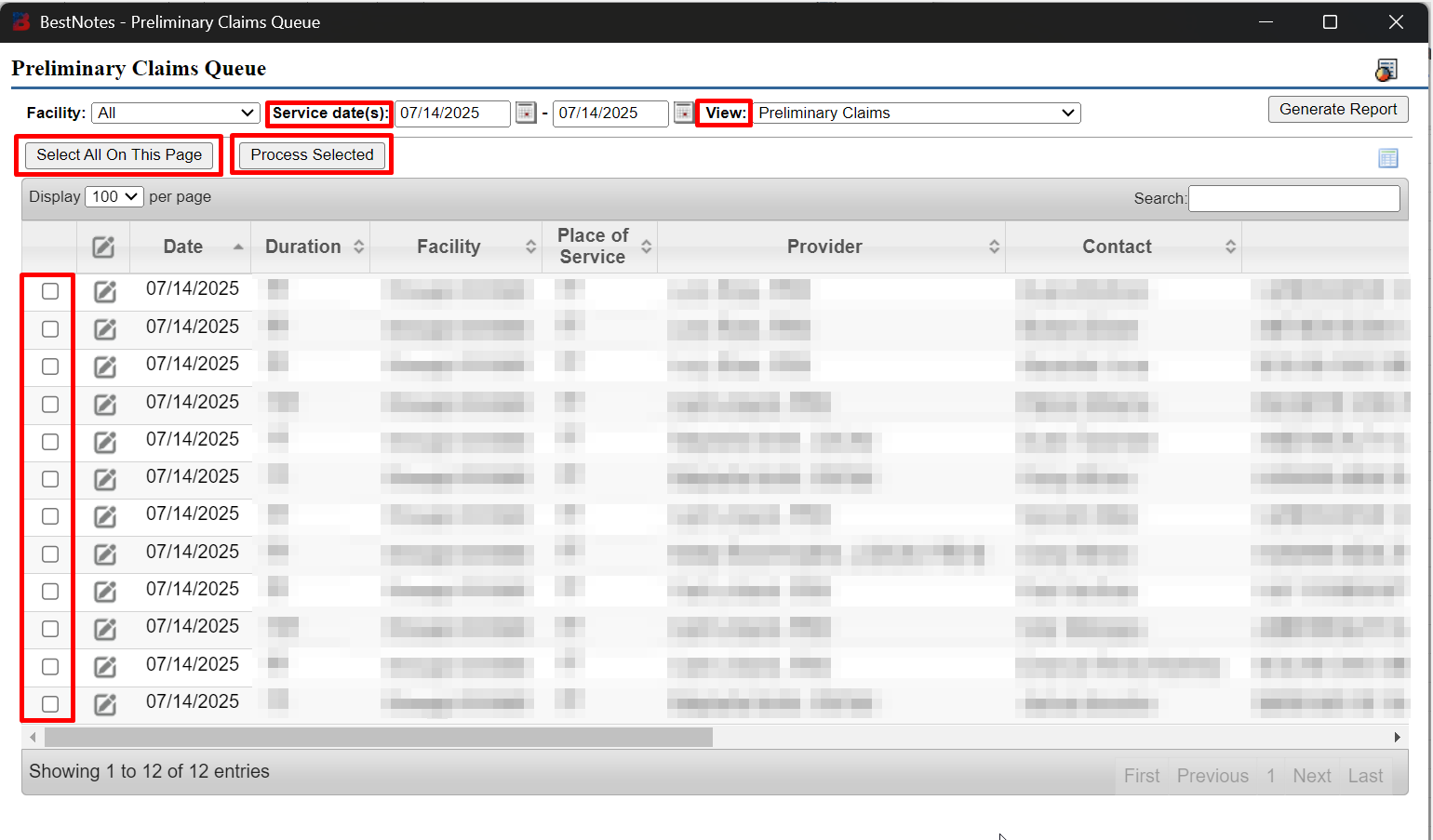This screenshot has width=1433, height=840.
Task: Click the scrollbar left arrow
Action: pos(33,737)
